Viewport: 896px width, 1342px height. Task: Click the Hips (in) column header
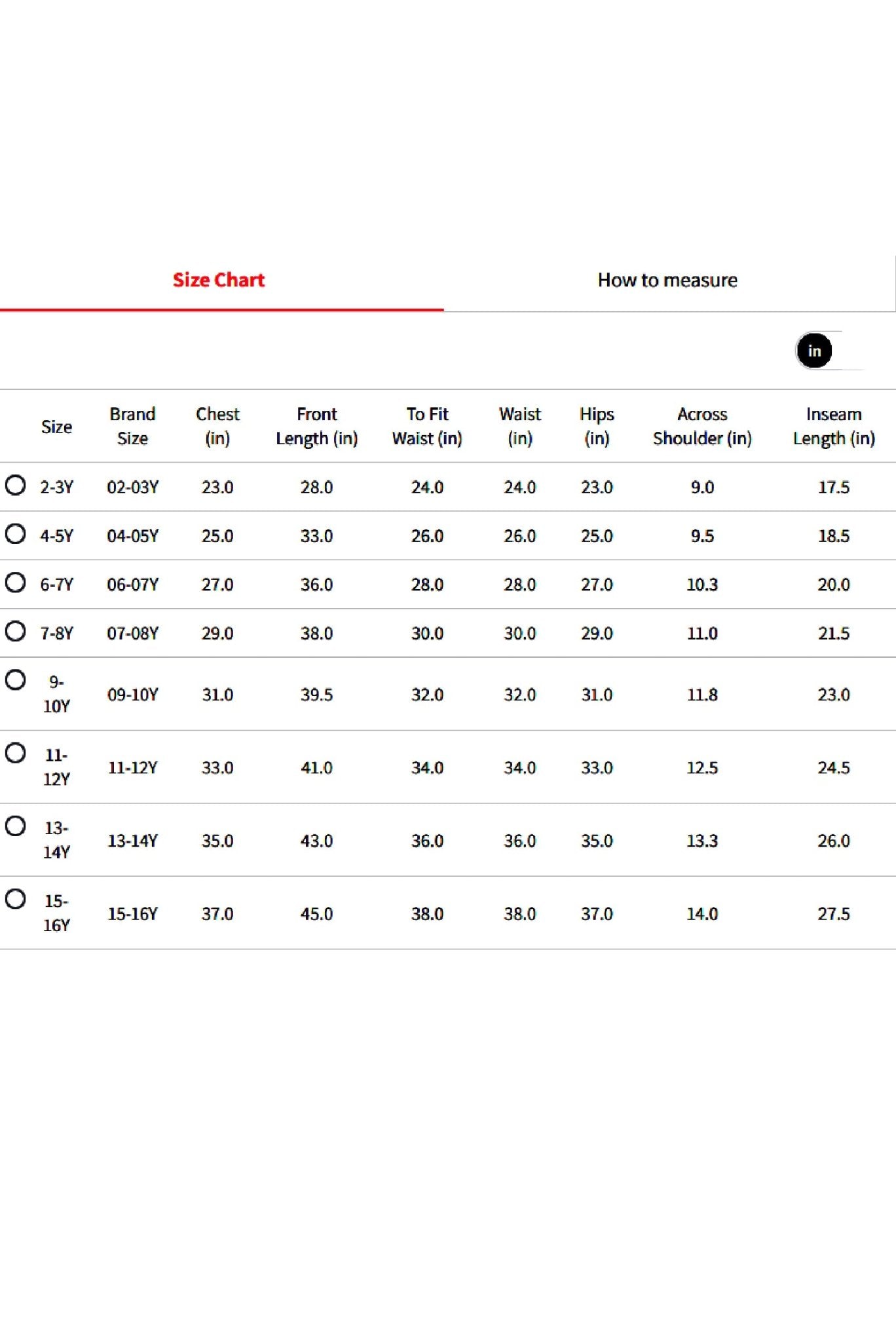(597, 426)
